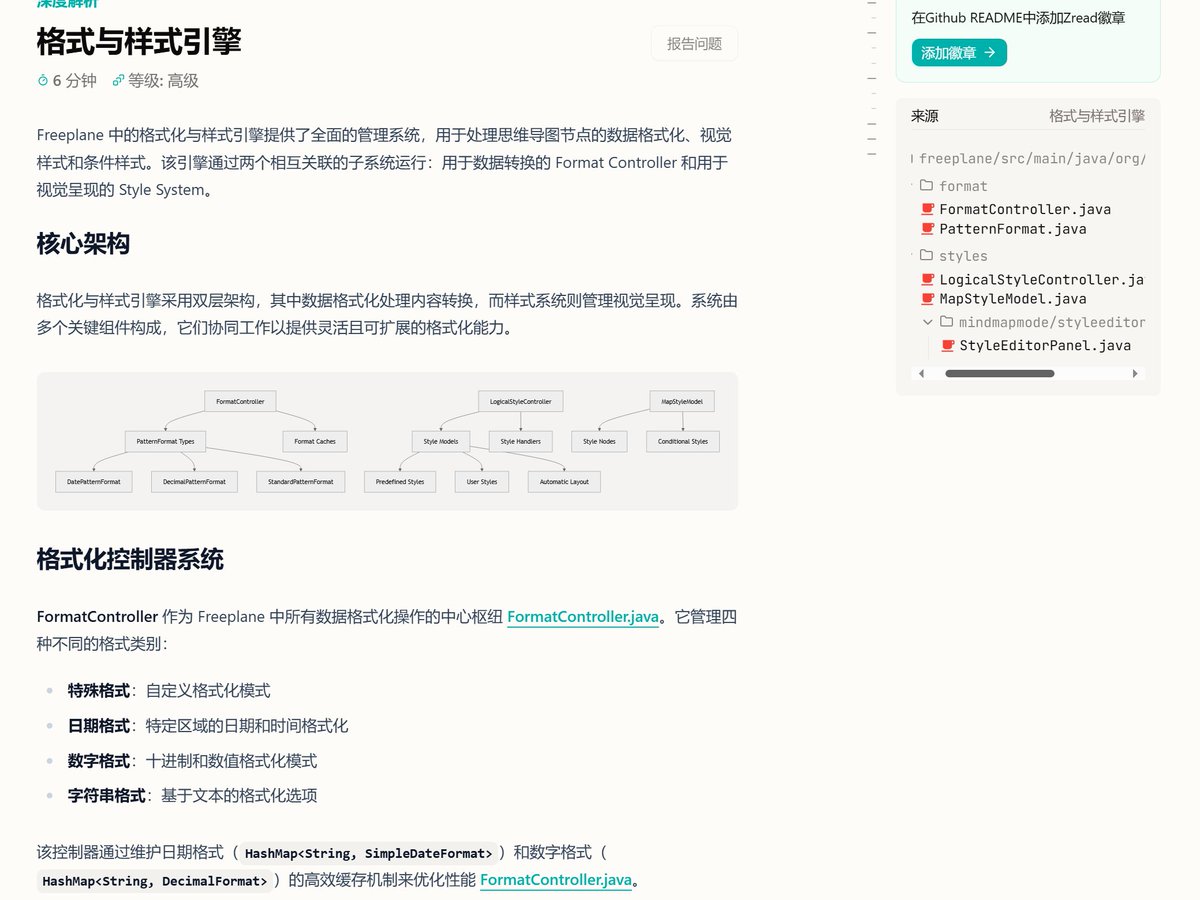The image size is (1200, 900).
Task: Open LogicalStyleController.java in source tree
Action: pyautogui.click(x=1041, y=279)
